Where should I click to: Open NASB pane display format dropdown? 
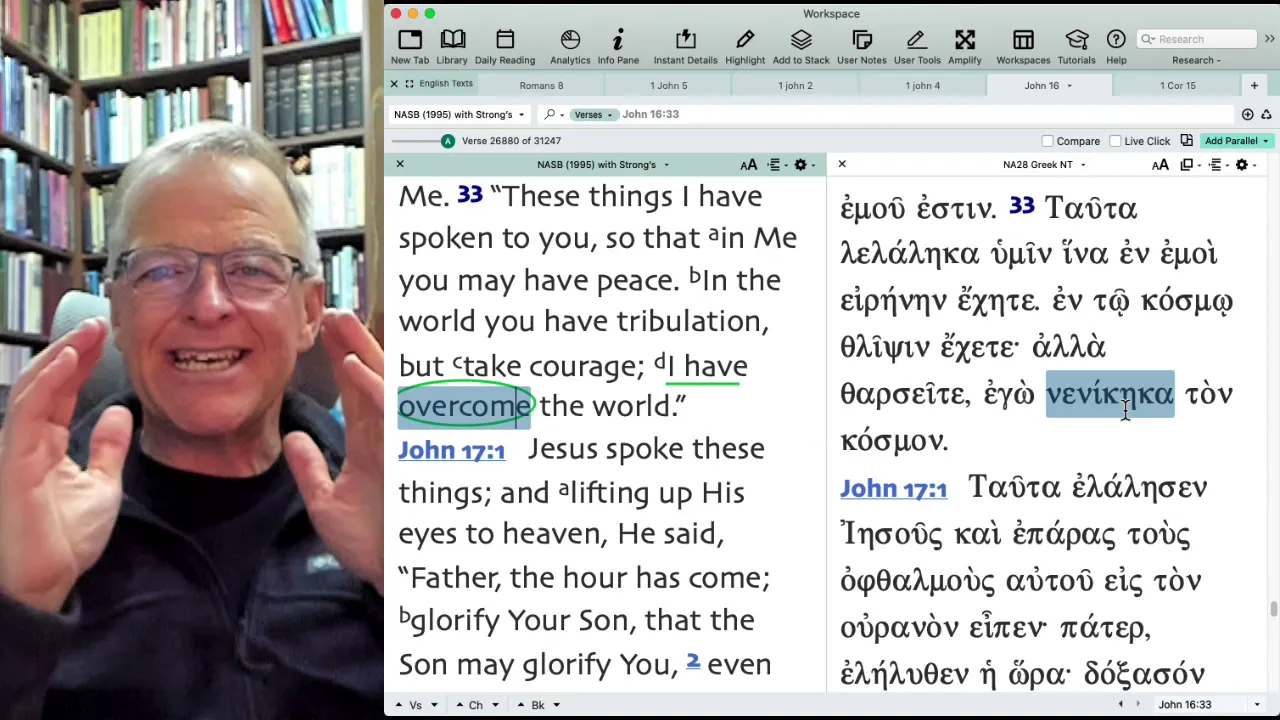[776, 165]
